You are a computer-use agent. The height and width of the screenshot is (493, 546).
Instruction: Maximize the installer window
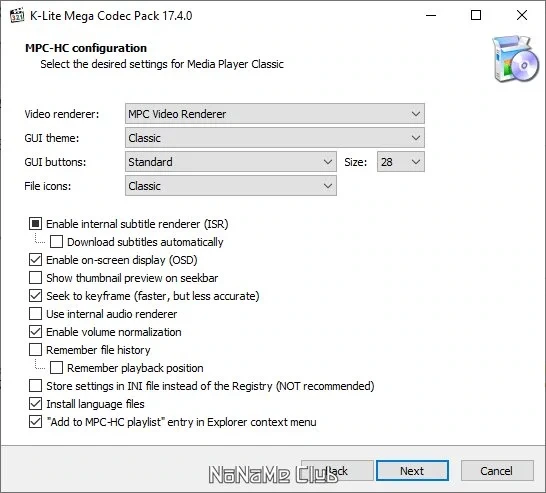[x=476, y=15]
